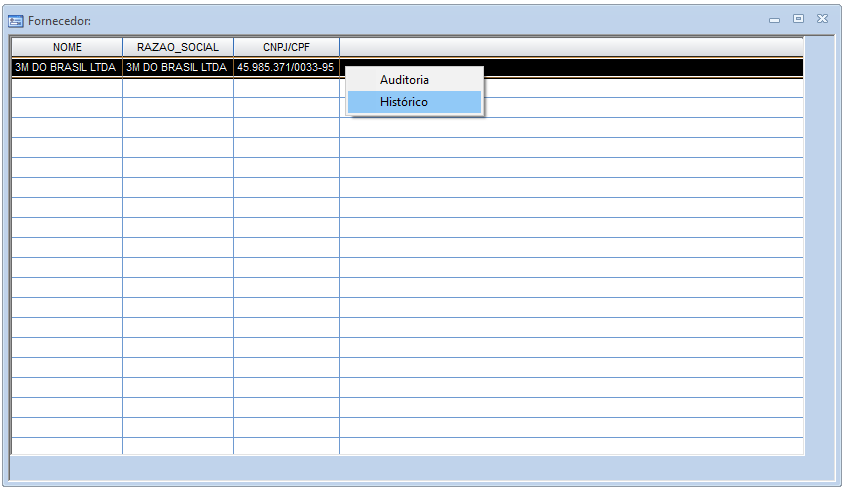Click the CNPJ/CPF column header
This screenshot has width=846, height=487.
286,47
